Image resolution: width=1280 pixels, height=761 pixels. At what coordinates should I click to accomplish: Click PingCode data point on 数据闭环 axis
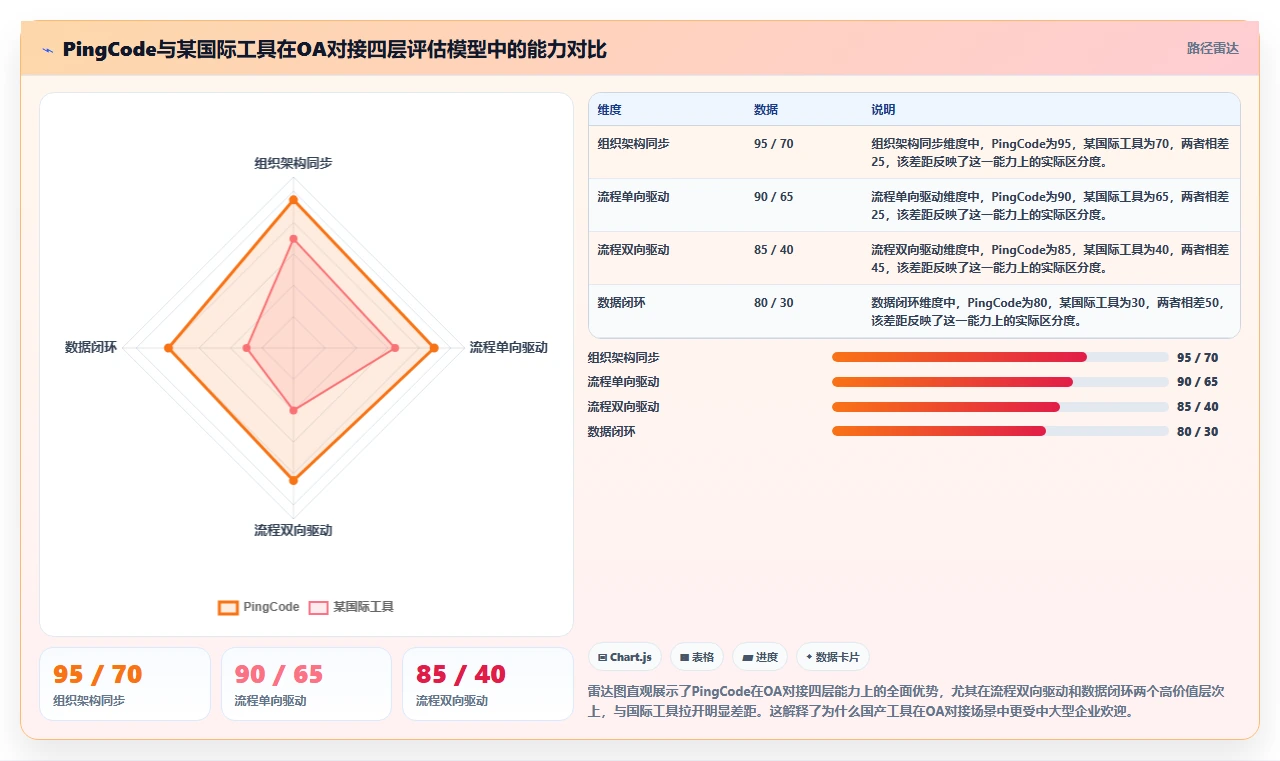tap(168, 348)
